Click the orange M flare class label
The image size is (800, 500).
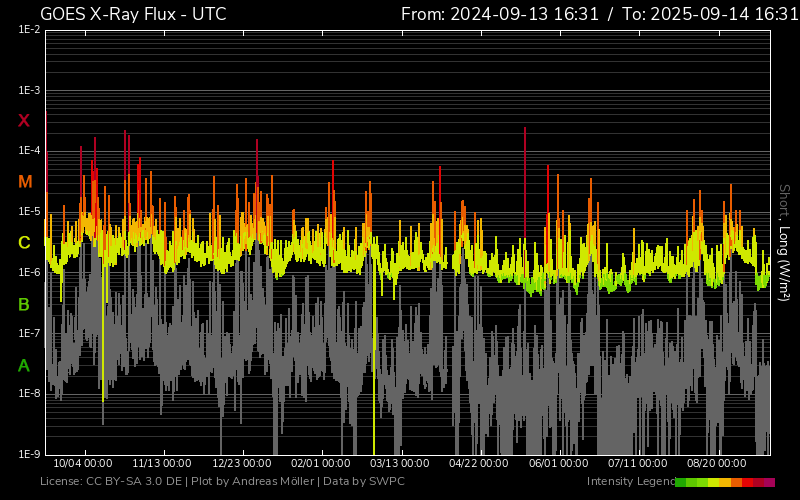[25, 182]
